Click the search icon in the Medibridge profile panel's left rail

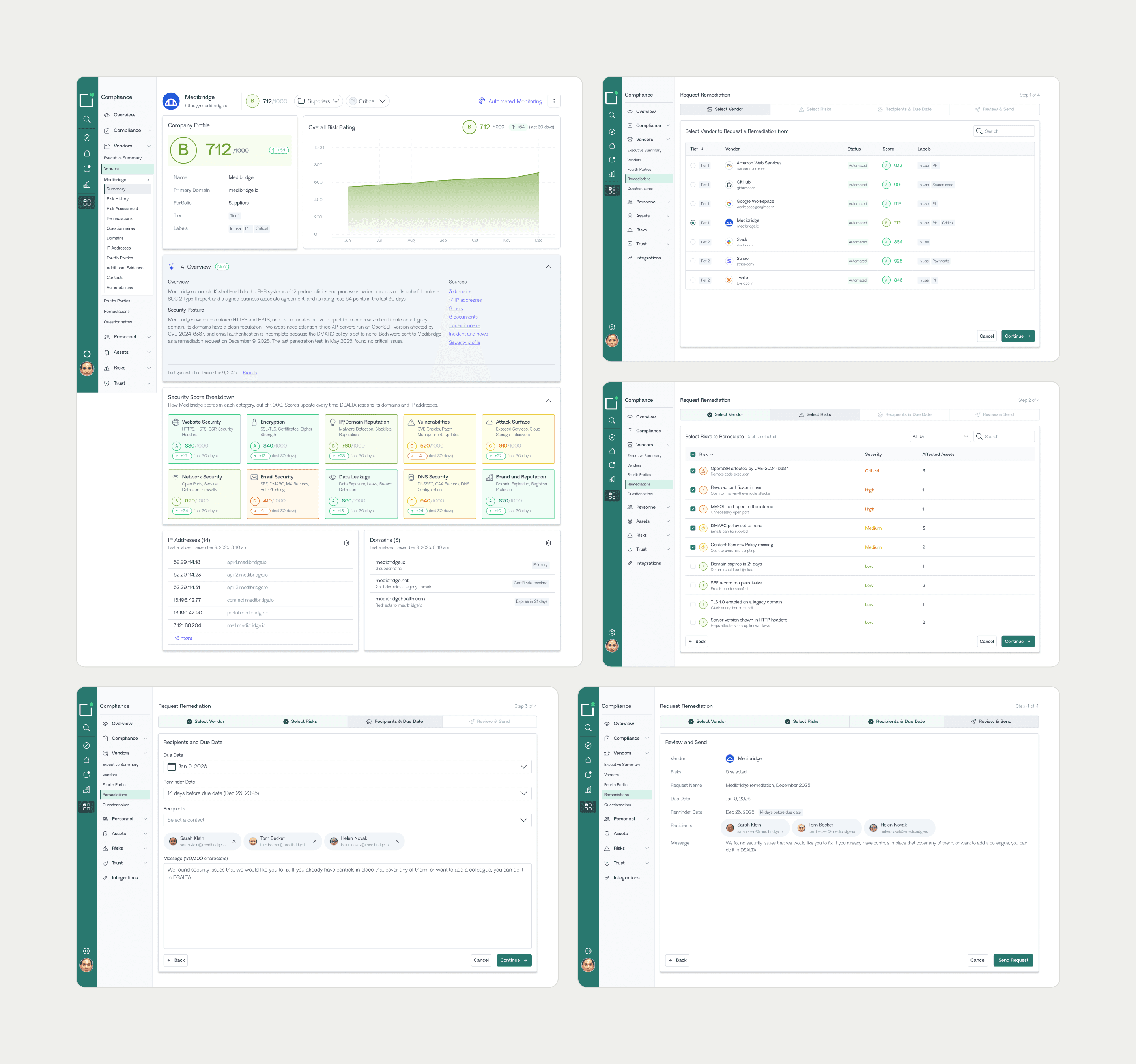pyautogui.click(x=87, y=119)
